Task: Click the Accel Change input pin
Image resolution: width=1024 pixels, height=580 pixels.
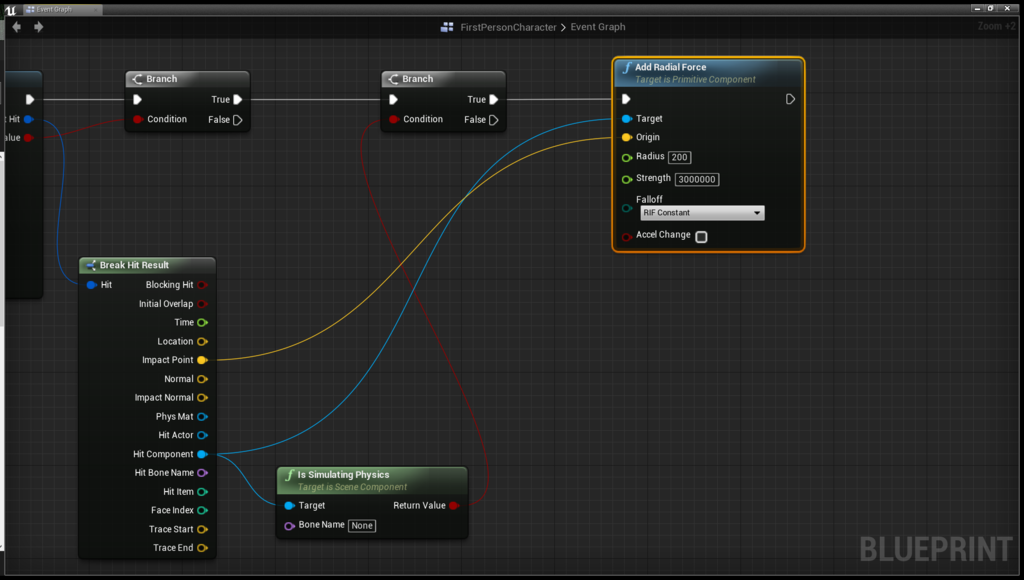Action: pyautogui.click(x=627, y=236)
